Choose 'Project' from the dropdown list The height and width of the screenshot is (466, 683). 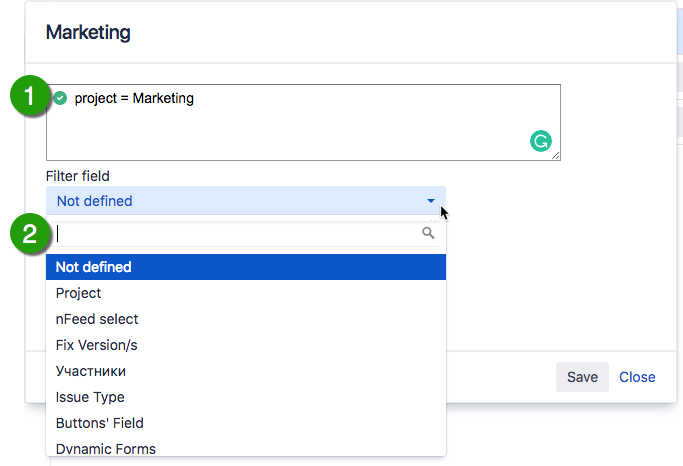(x=79, y=293)
